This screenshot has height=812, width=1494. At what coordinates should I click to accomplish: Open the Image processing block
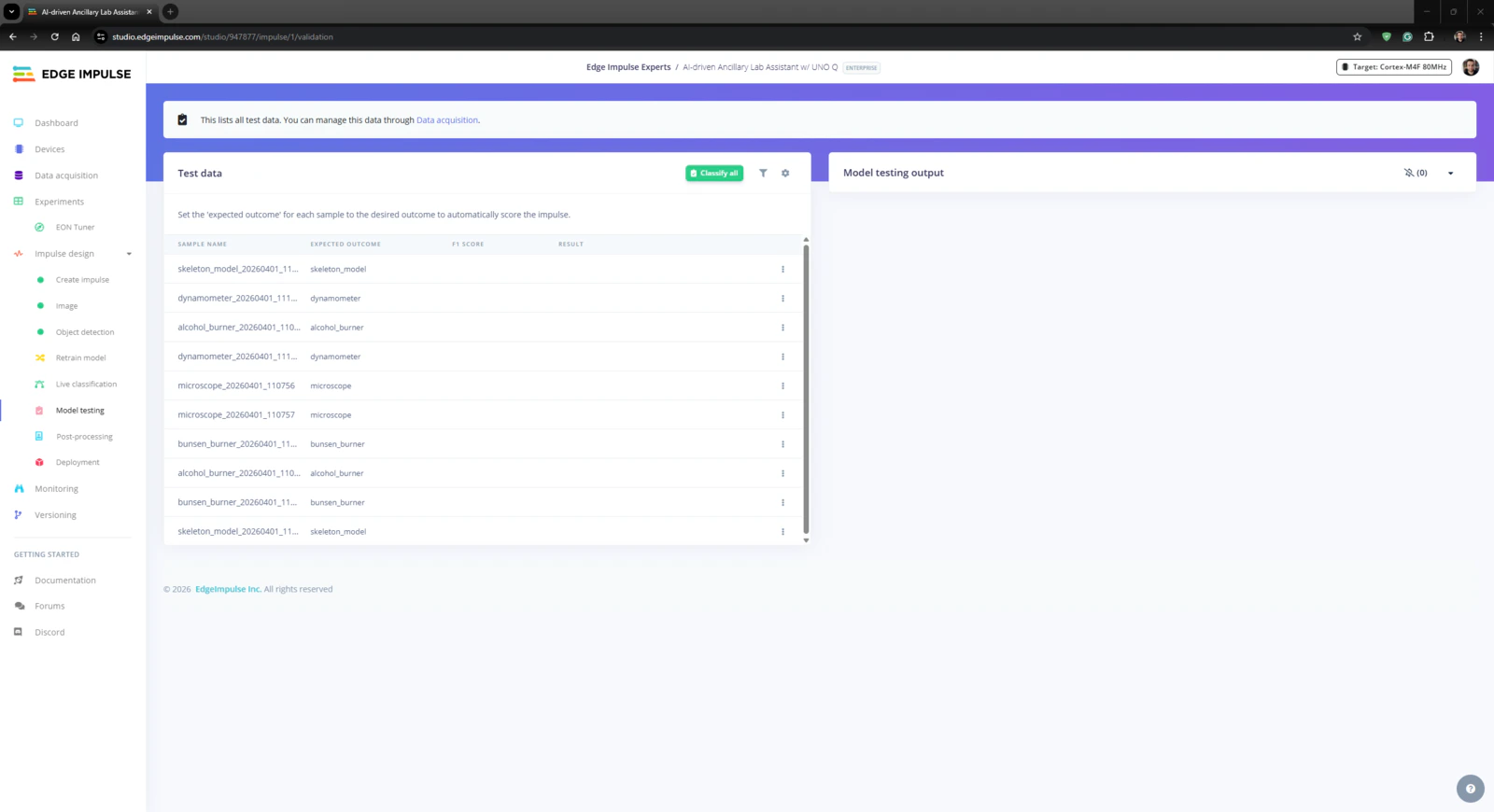point(66,306)
